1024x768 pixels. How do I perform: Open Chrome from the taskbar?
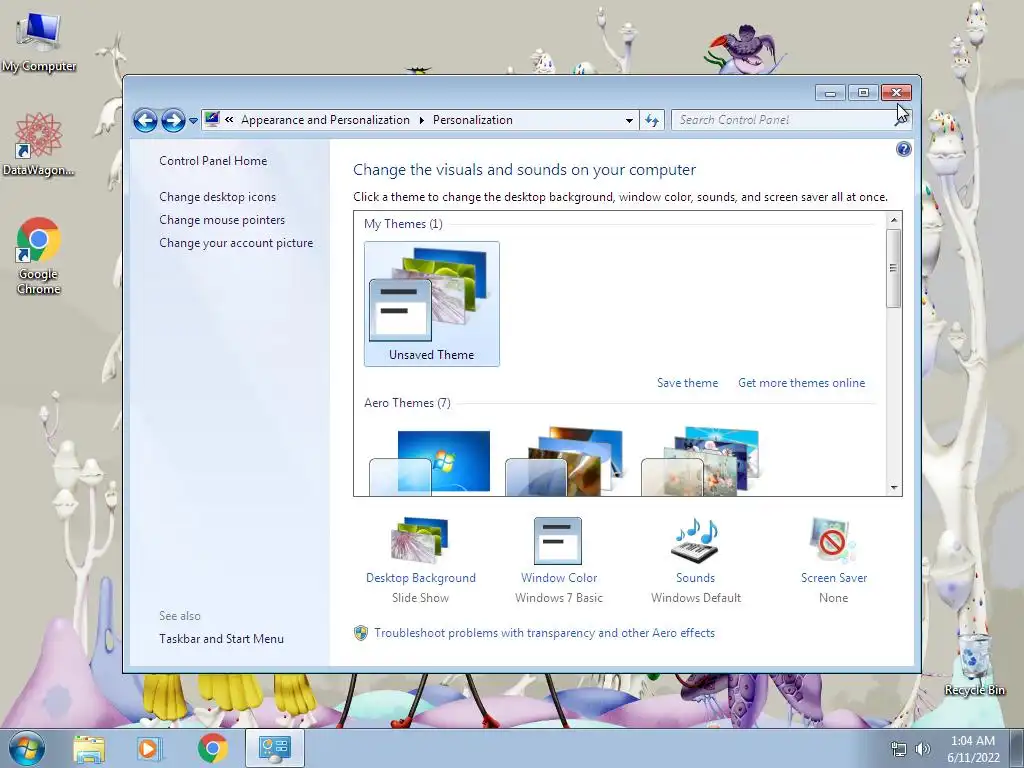(212, 749)
